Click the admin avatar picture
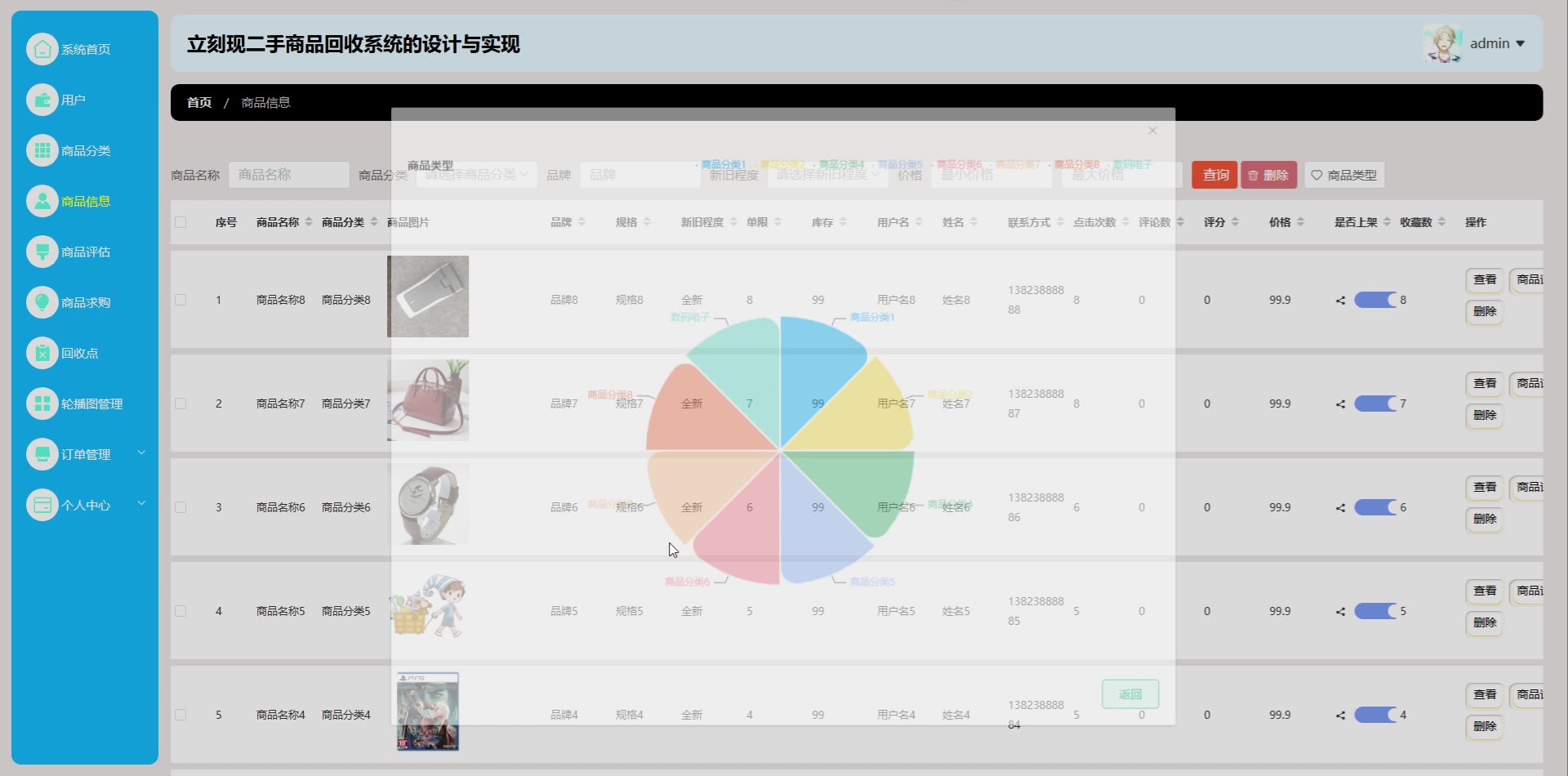 1442,43
